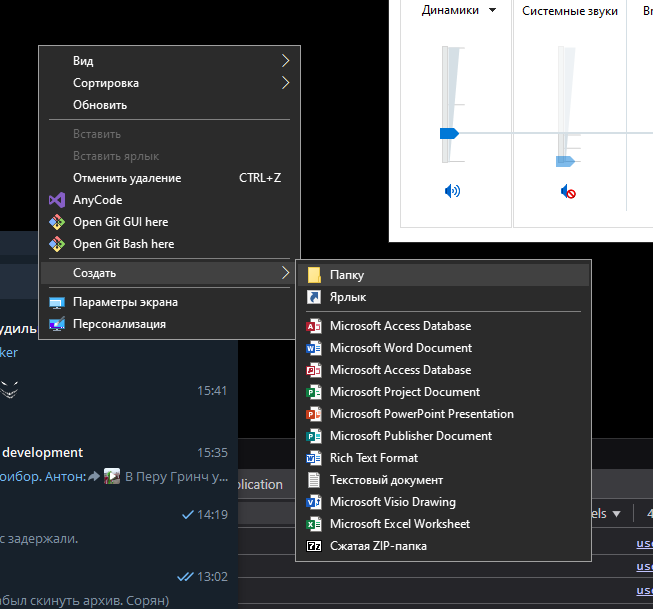Click the Microsoft Project Document icon
Screen dimensions: 653x609
(x=314, y=392)
